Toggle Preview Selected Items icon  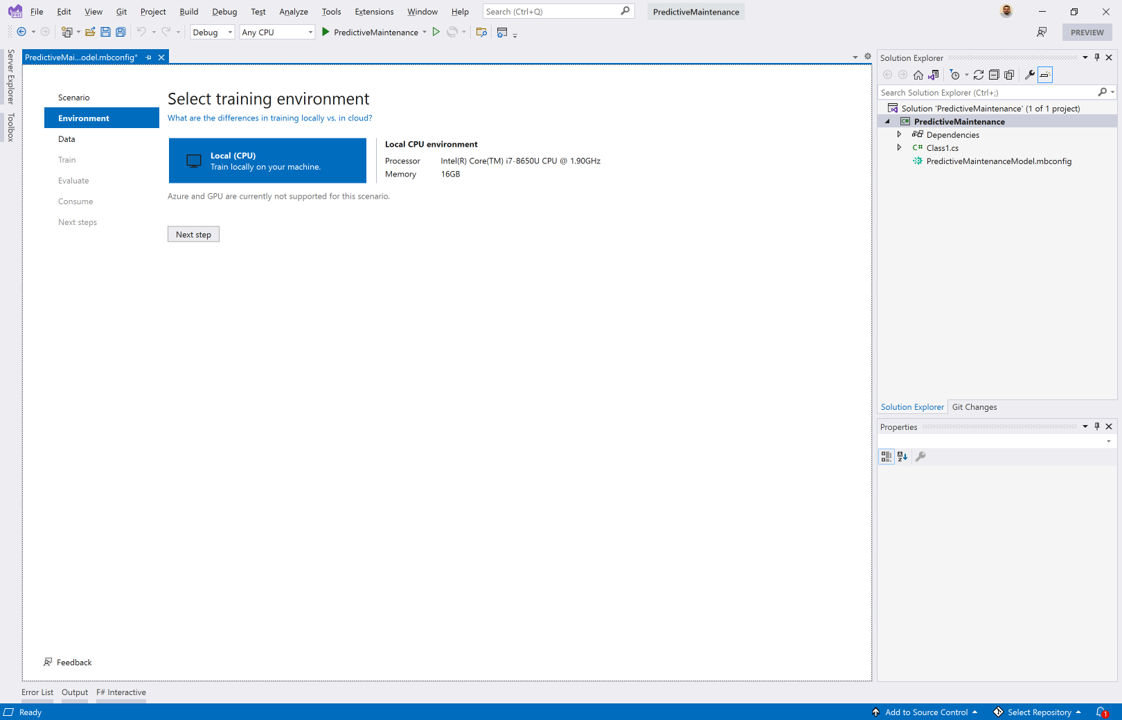click(1045, 74)
